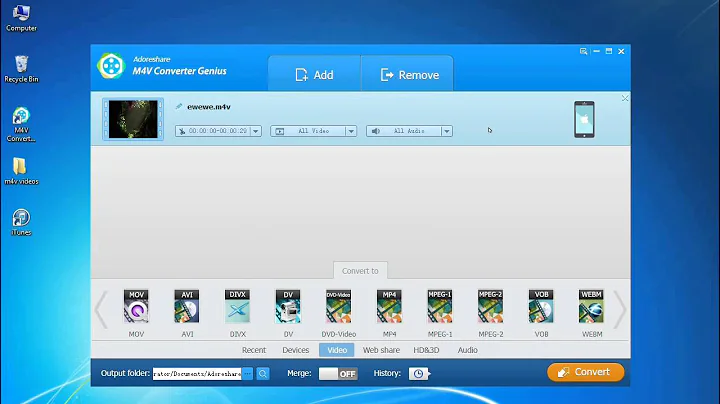
Task: Open the HD&3D tab
Action: [x=426, y=350]
